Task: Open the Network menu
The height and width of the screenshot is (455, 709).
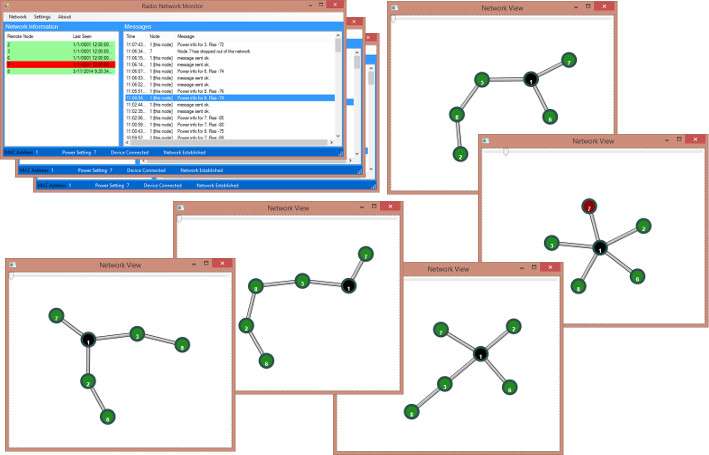Action: 16,17
